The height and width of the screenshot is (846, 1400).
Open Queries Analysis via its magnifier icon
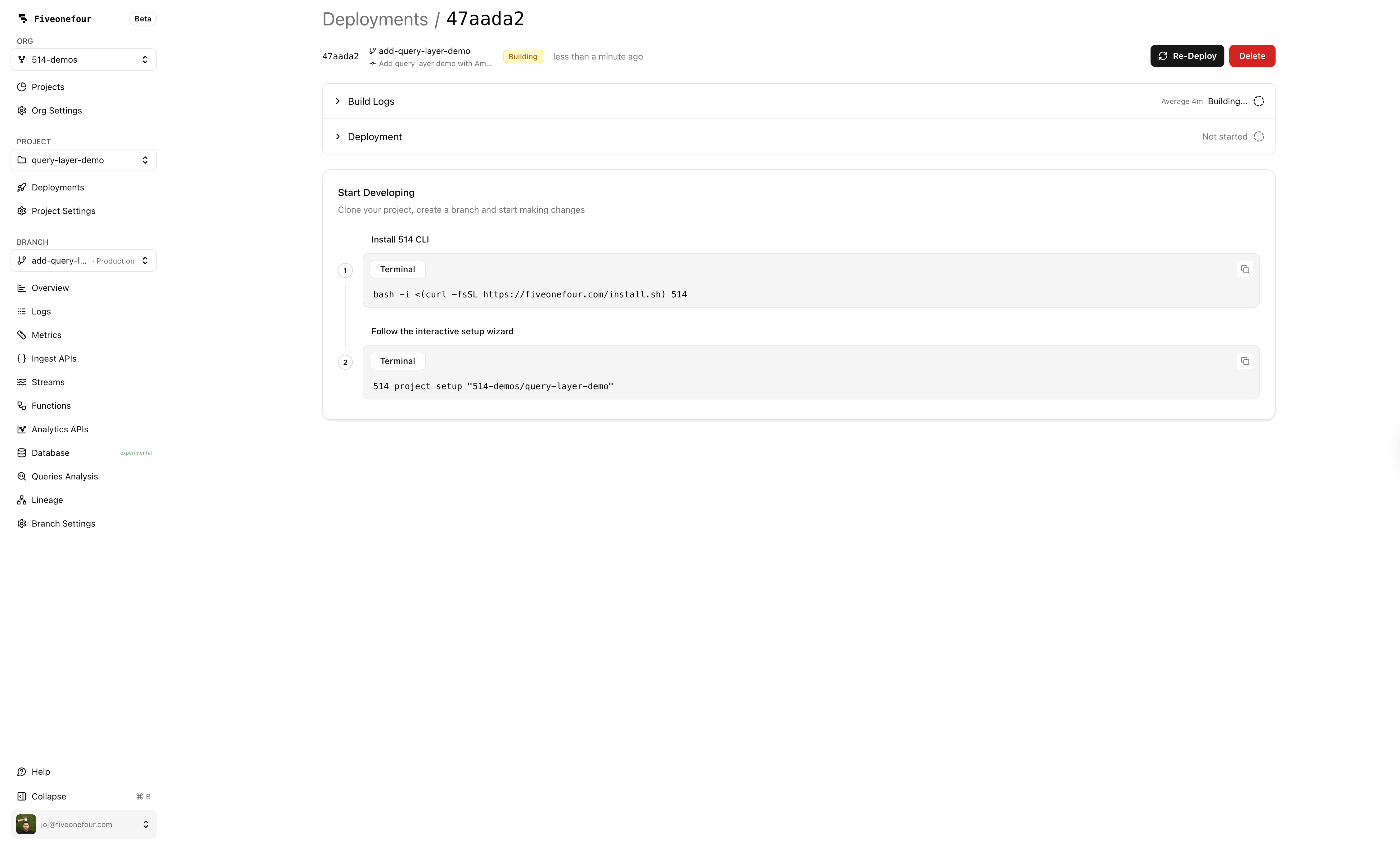click(22, 476)
